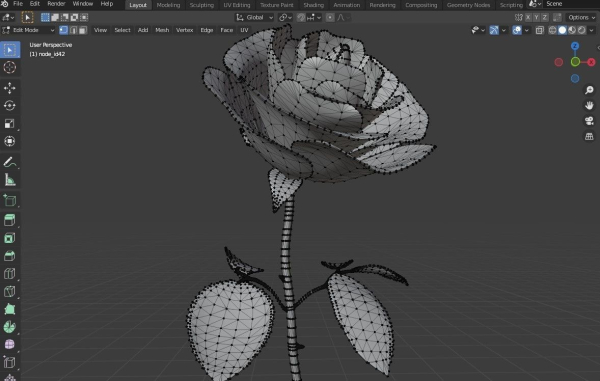Open the shading options dropdown arrow
Viewport: 600px width, 381px height.
[x=592, y=30]
